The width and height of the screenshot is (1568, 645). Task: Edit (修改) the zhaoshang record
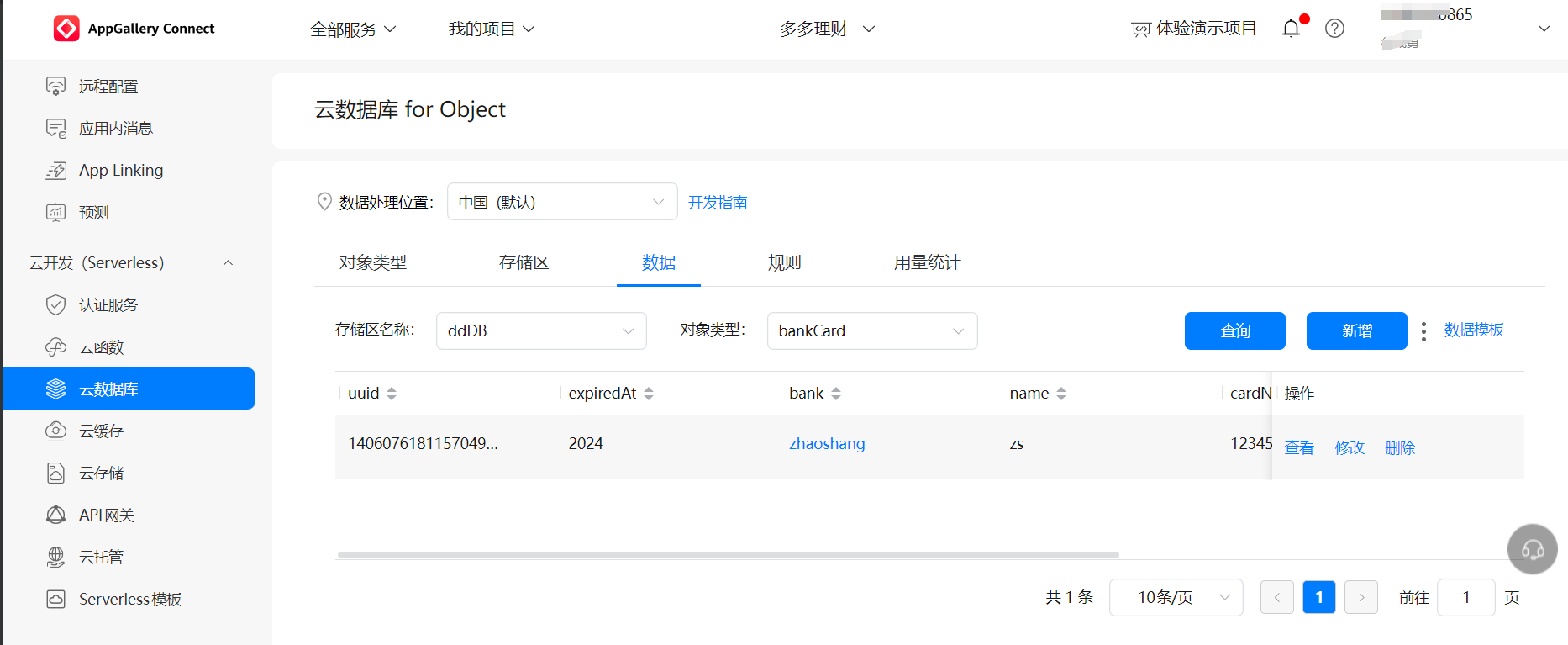click(x=1350, y=448)
